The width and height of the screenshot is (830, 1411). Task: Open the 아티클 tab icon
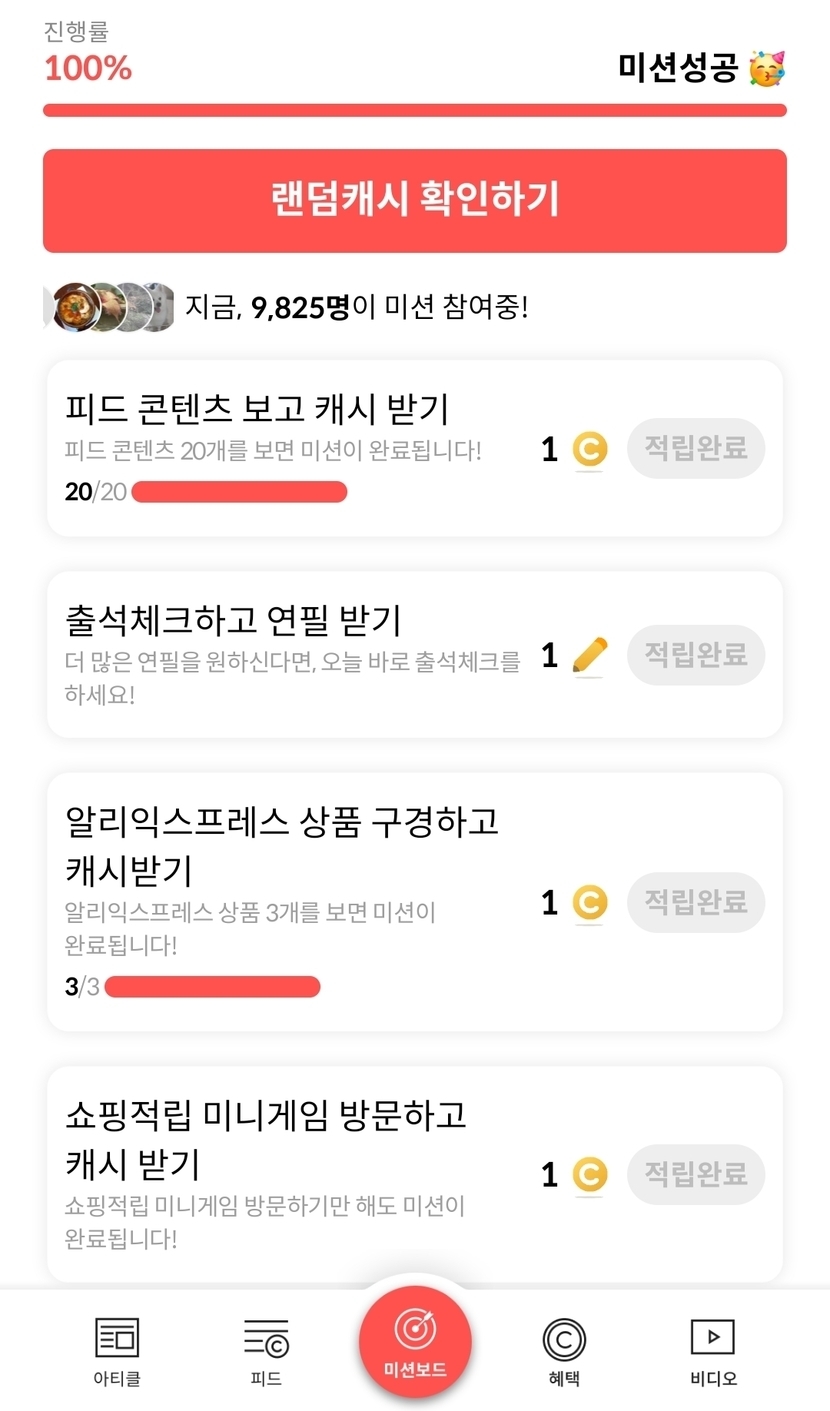(117, 1338)
